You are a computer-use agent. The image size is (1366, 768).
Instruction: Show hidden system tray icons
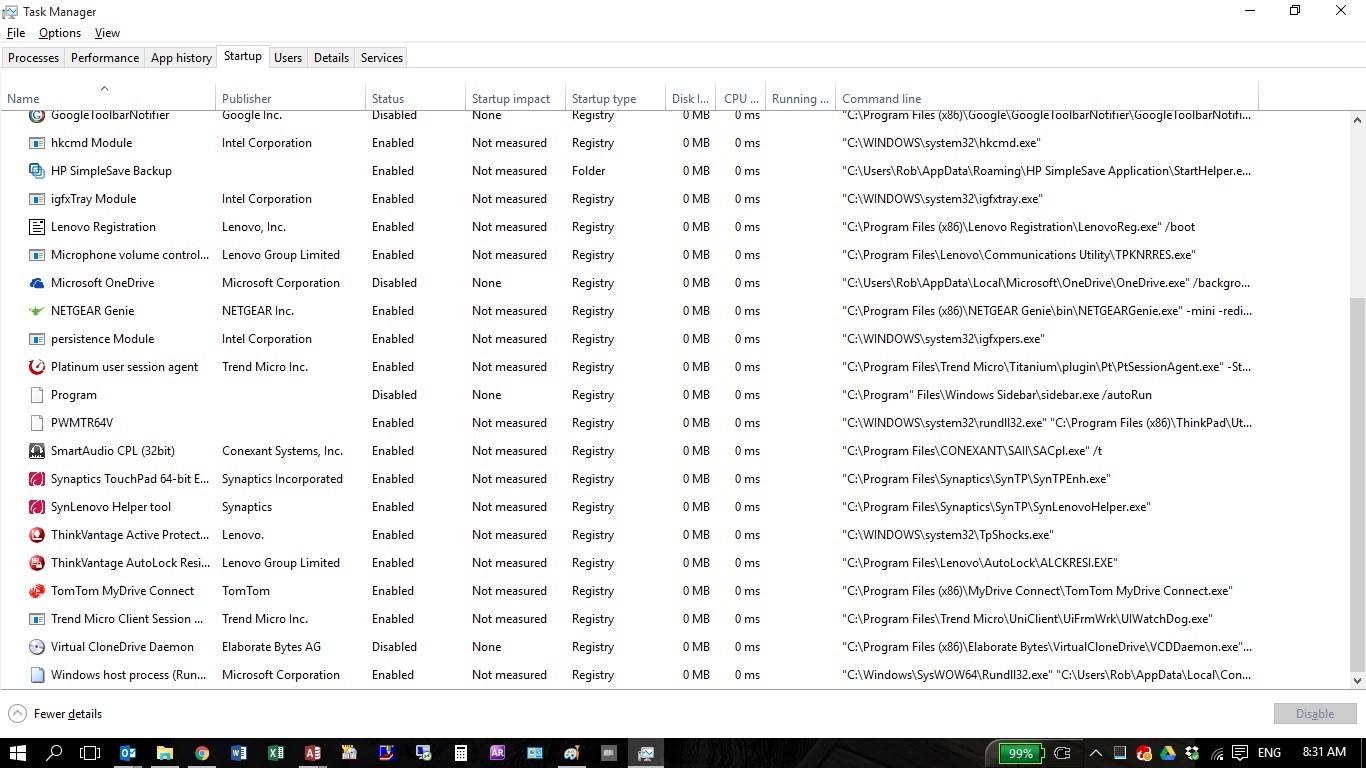click(1096, 753)
